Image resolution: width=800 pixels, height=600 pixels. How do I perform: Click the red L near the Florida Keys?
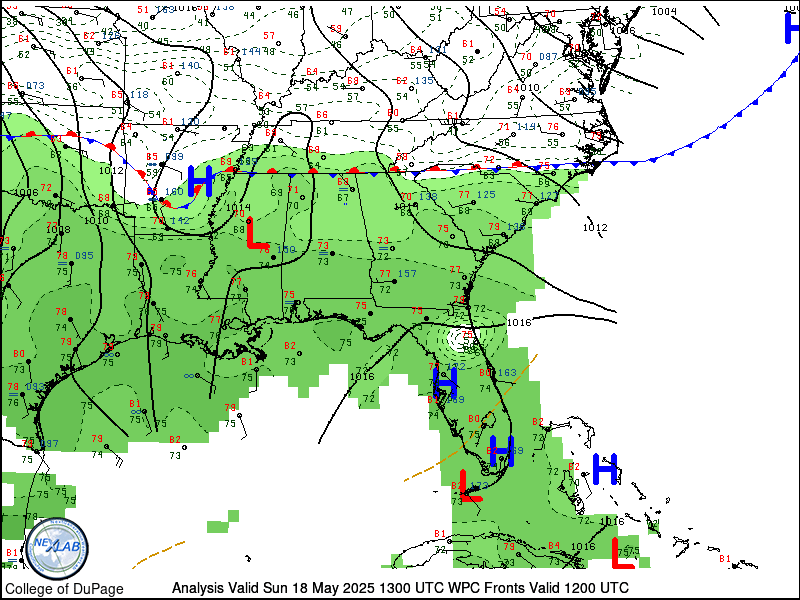click(x=470, y=485)
